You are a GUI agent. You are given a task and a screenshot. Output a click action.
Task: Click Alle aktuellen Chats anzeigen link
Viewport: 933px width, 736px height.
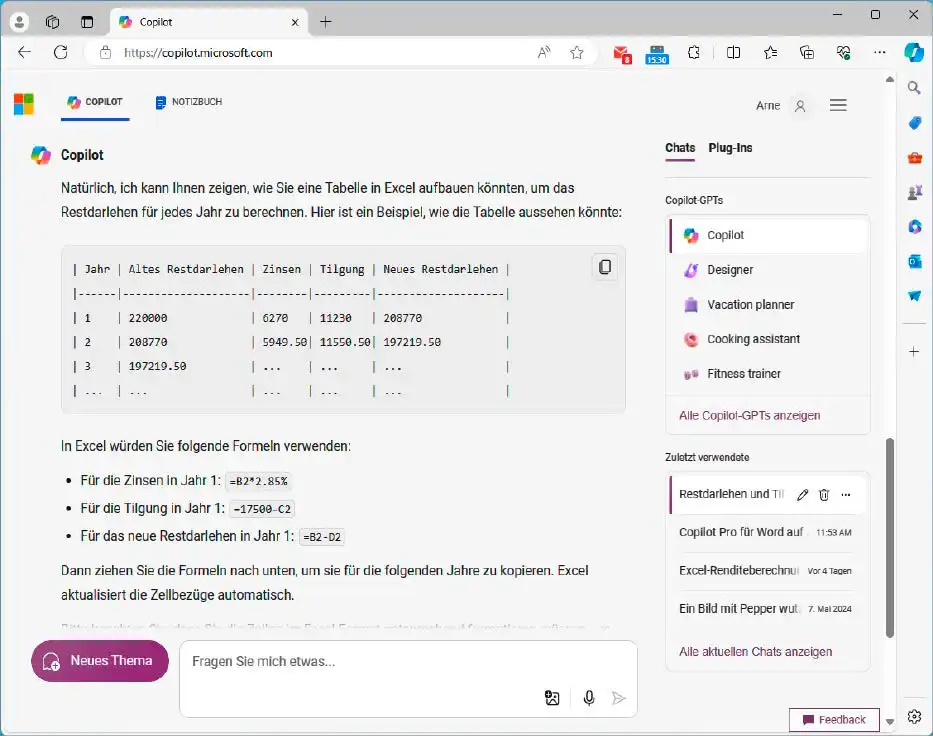pos(756,652)
